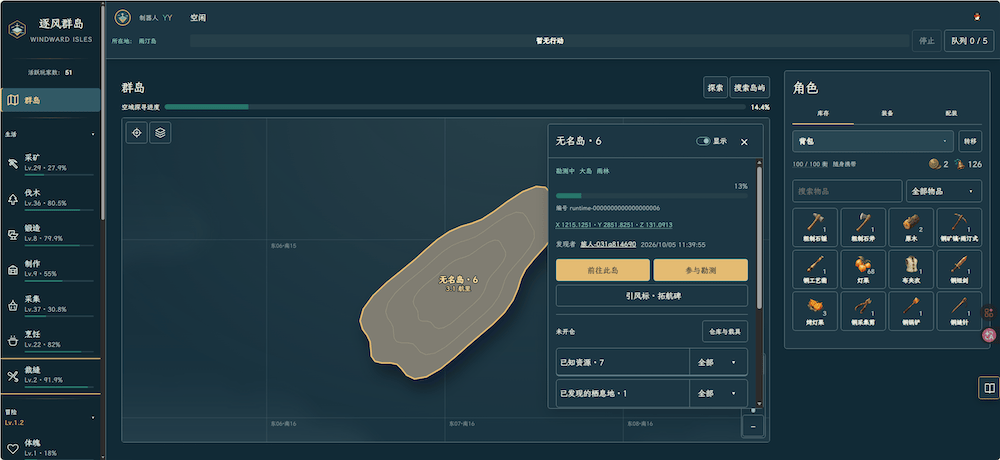Click the Windward Isles logo
This screenshot has height=460, width=1000.
(17, 29)
